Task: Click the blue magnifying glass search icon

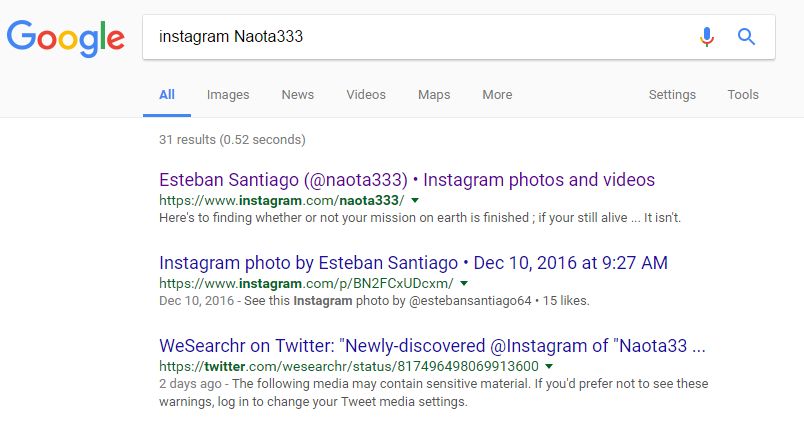Action: coord(746,37)
